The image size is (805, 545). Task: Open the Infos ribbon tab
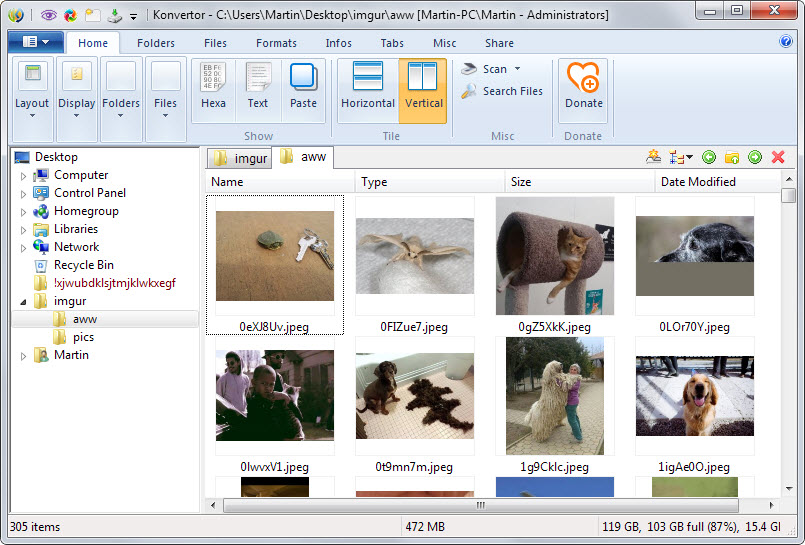tap(338, 43)
